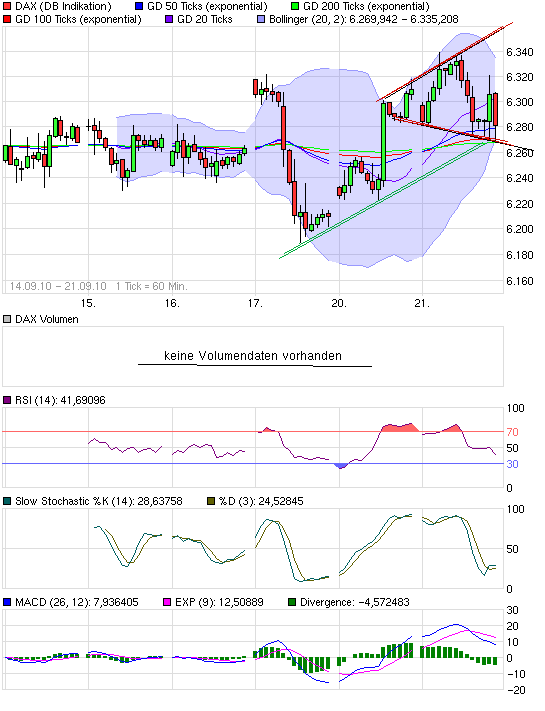Click the green Divergence legend swatch
The width and height of the screenshot is (545, 711).
click(x=292, y=602)
